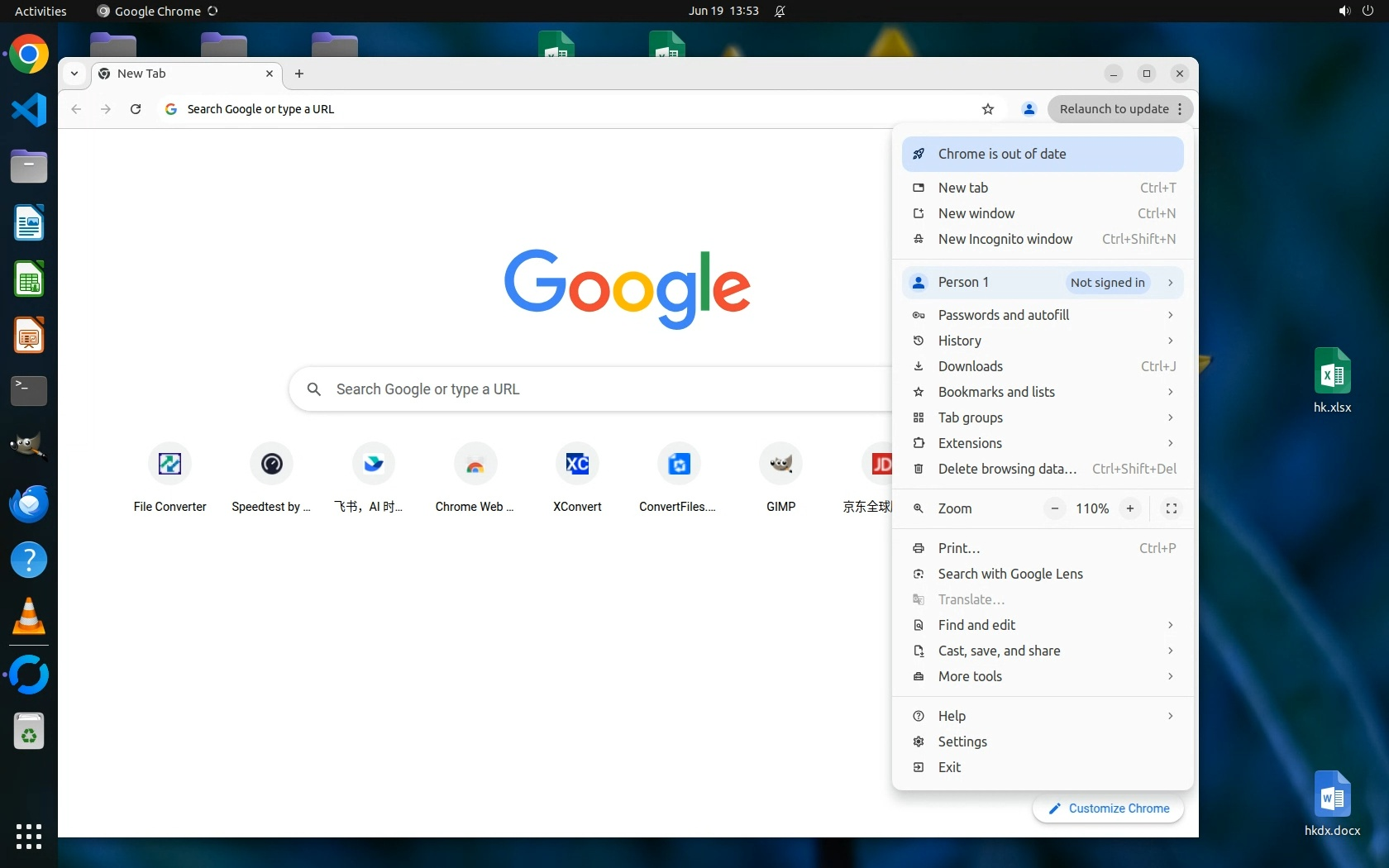Open Visual Studio Code from the dock
This screenshot has height=868, width=1389.
29,110
